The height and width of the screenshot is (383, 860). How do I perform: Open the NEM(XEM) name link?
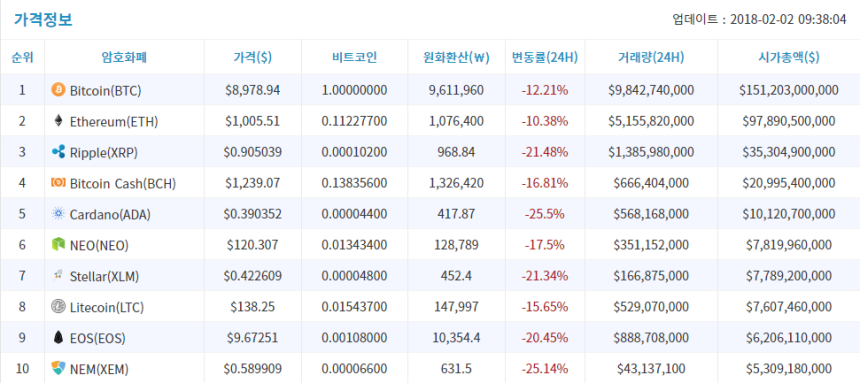click(99, 369)
